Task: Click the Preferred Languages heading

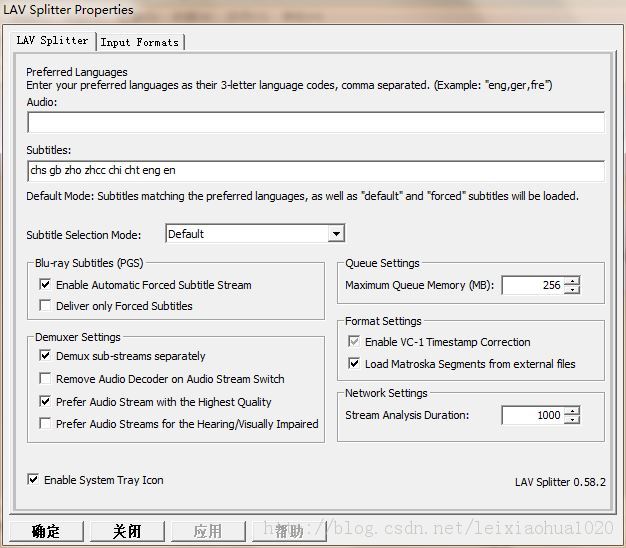Action: [x=77, y=72]
